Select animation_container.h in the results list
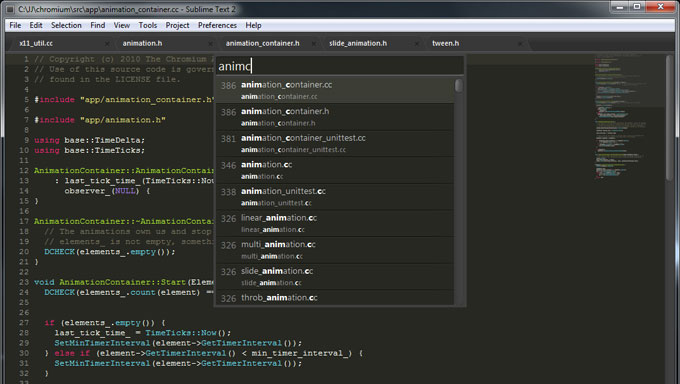 (335, 117)
